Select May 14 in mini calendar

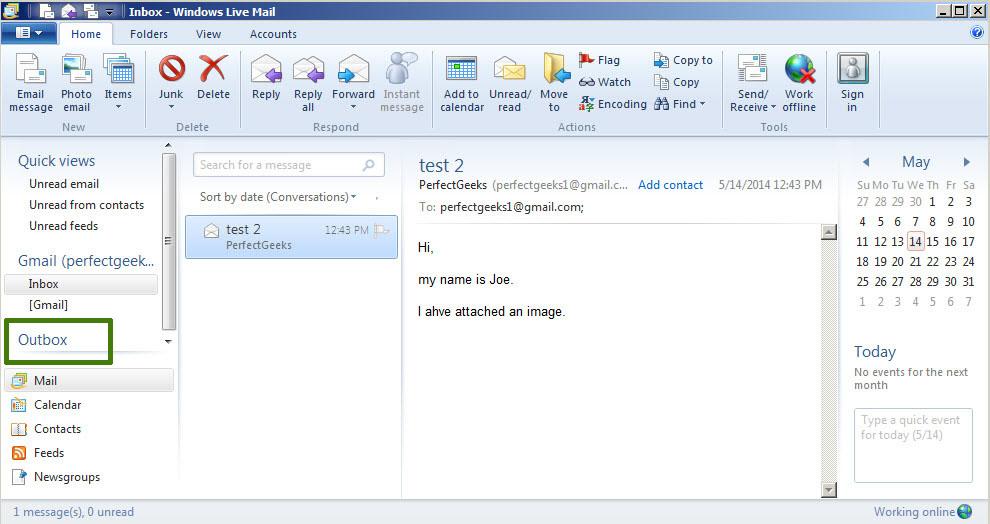pyautogui.click(x=915, y=241)
